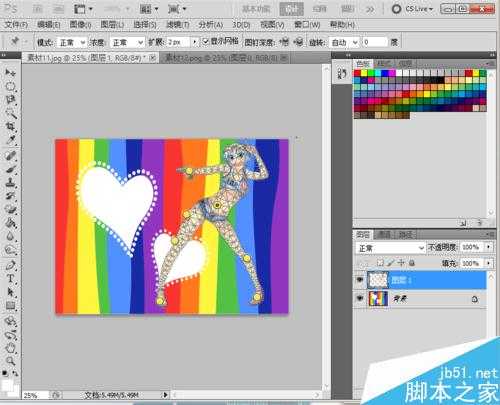Select the Clone Stamp tool
500x405 pixels.
point(10,183)
